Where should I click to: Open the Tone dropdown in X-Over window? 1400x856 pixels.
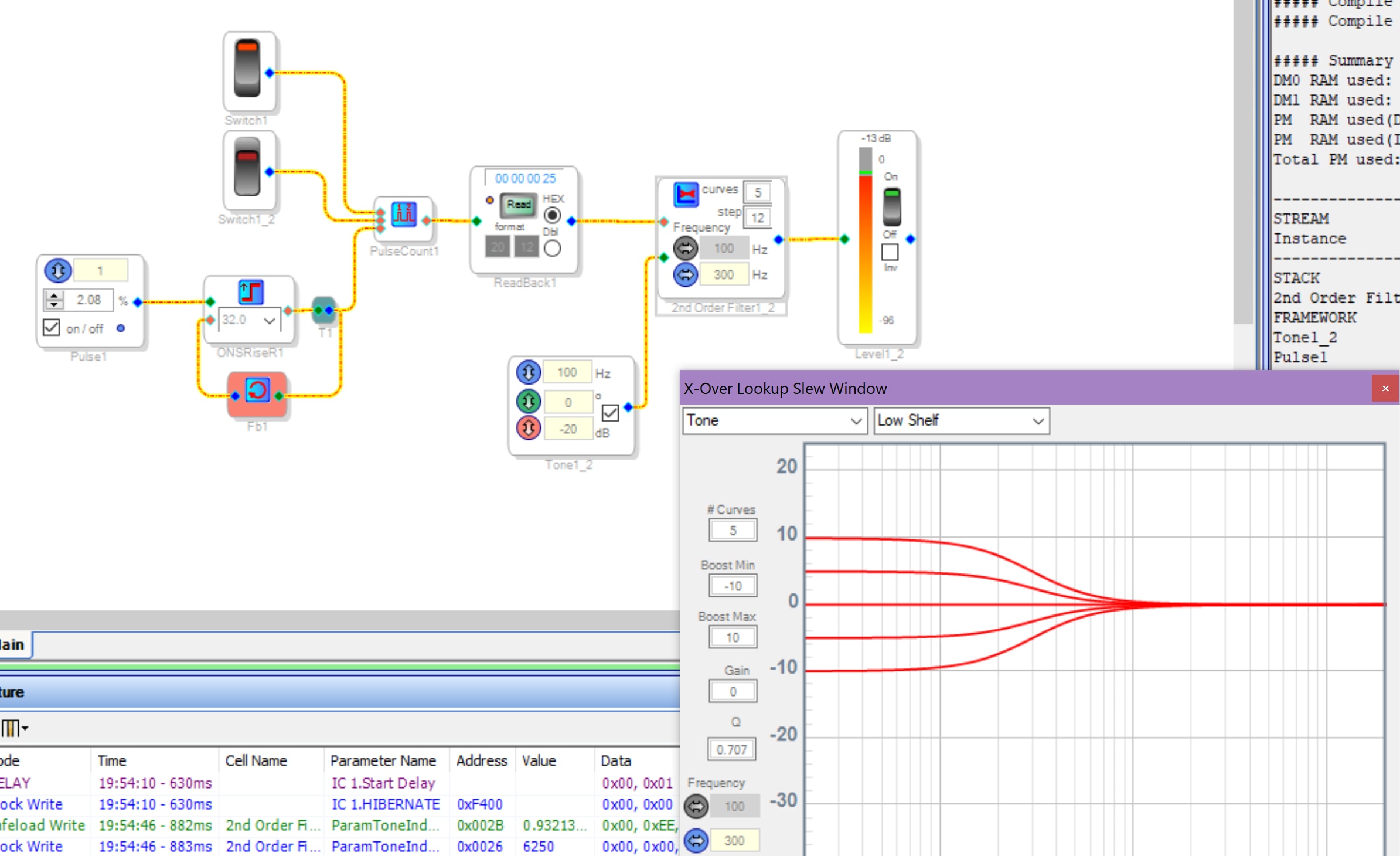[775, 421]
